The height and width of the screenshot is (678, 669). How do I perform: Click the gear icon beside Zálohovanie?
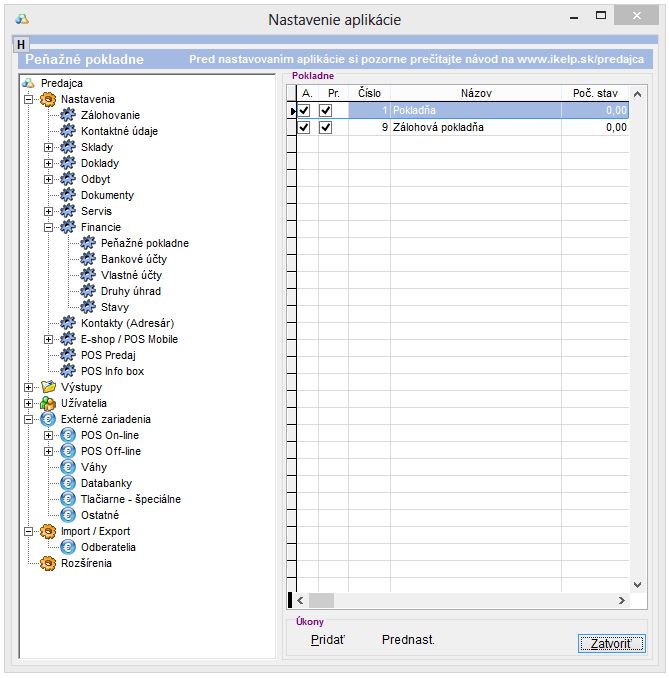[68, 115]
